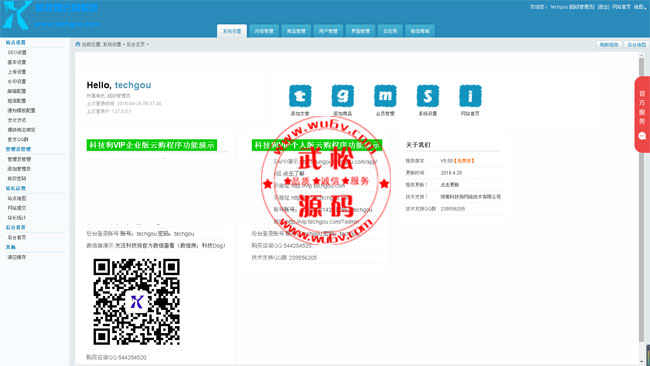Click the green VIP企业版 banner link
The image size is (650, 366).
coord(152,145)
